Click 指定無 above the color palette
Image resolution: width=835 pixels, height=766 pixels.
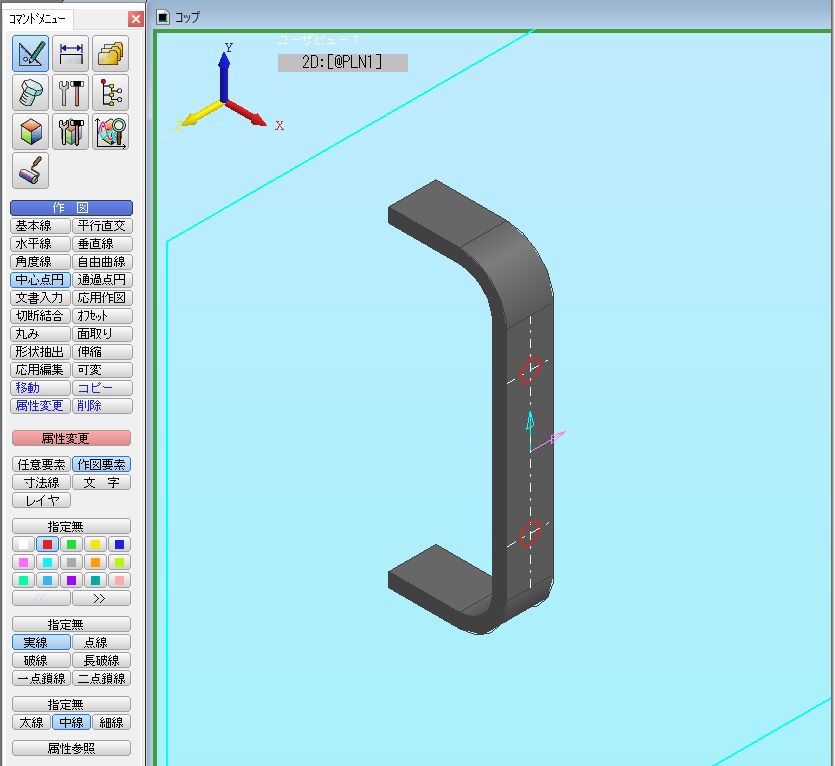[x=71, y=526]
